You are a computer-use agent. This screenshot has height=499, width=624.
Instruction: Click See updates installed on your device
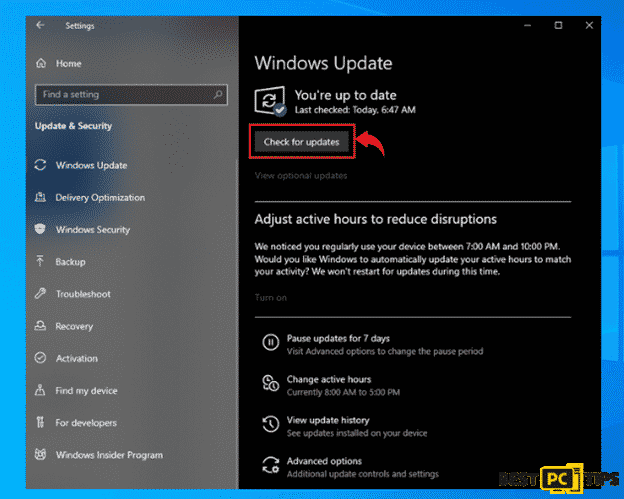tap(357, 433)
